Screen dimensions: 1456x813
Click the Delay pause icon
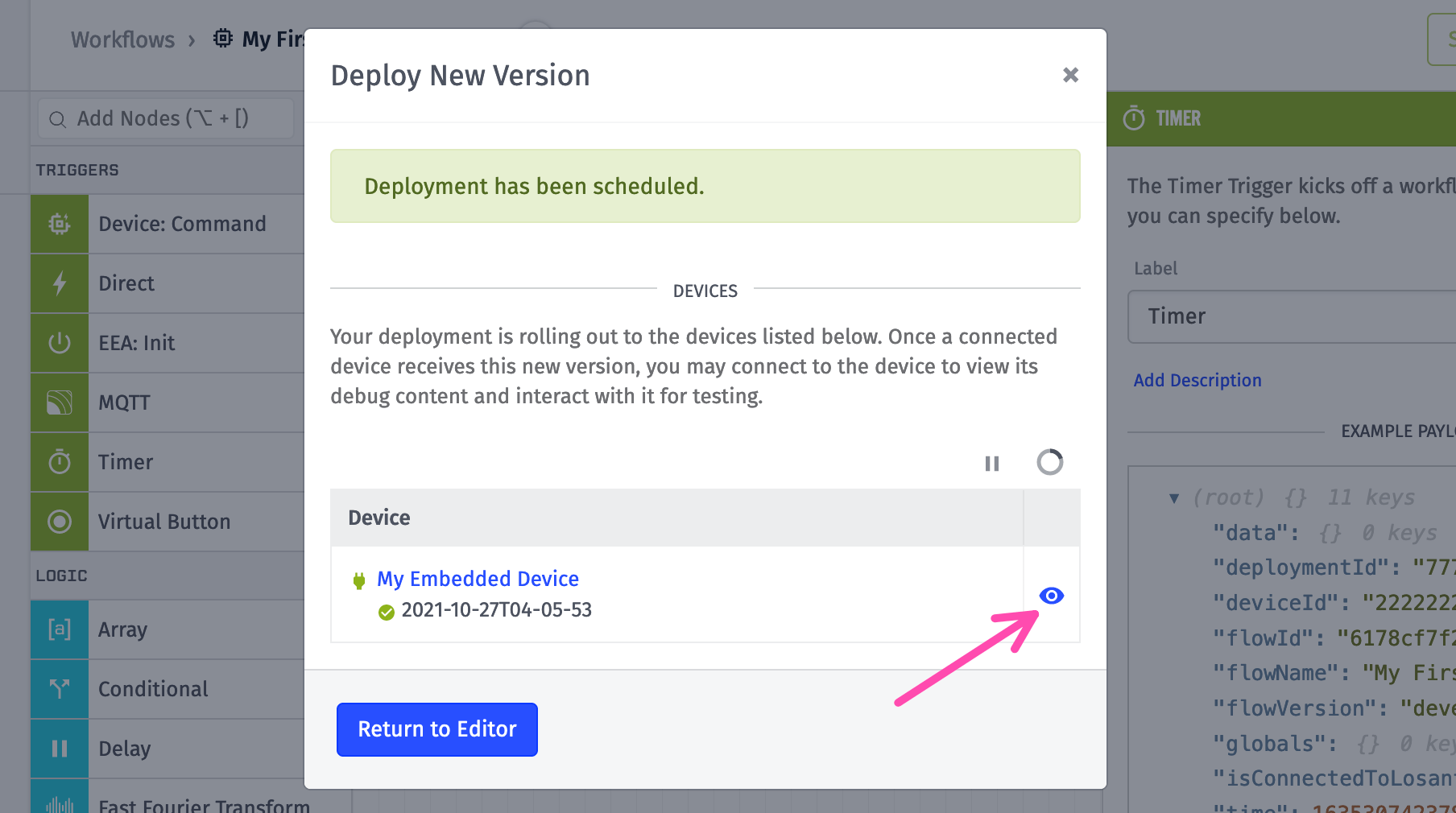[60, 749]
